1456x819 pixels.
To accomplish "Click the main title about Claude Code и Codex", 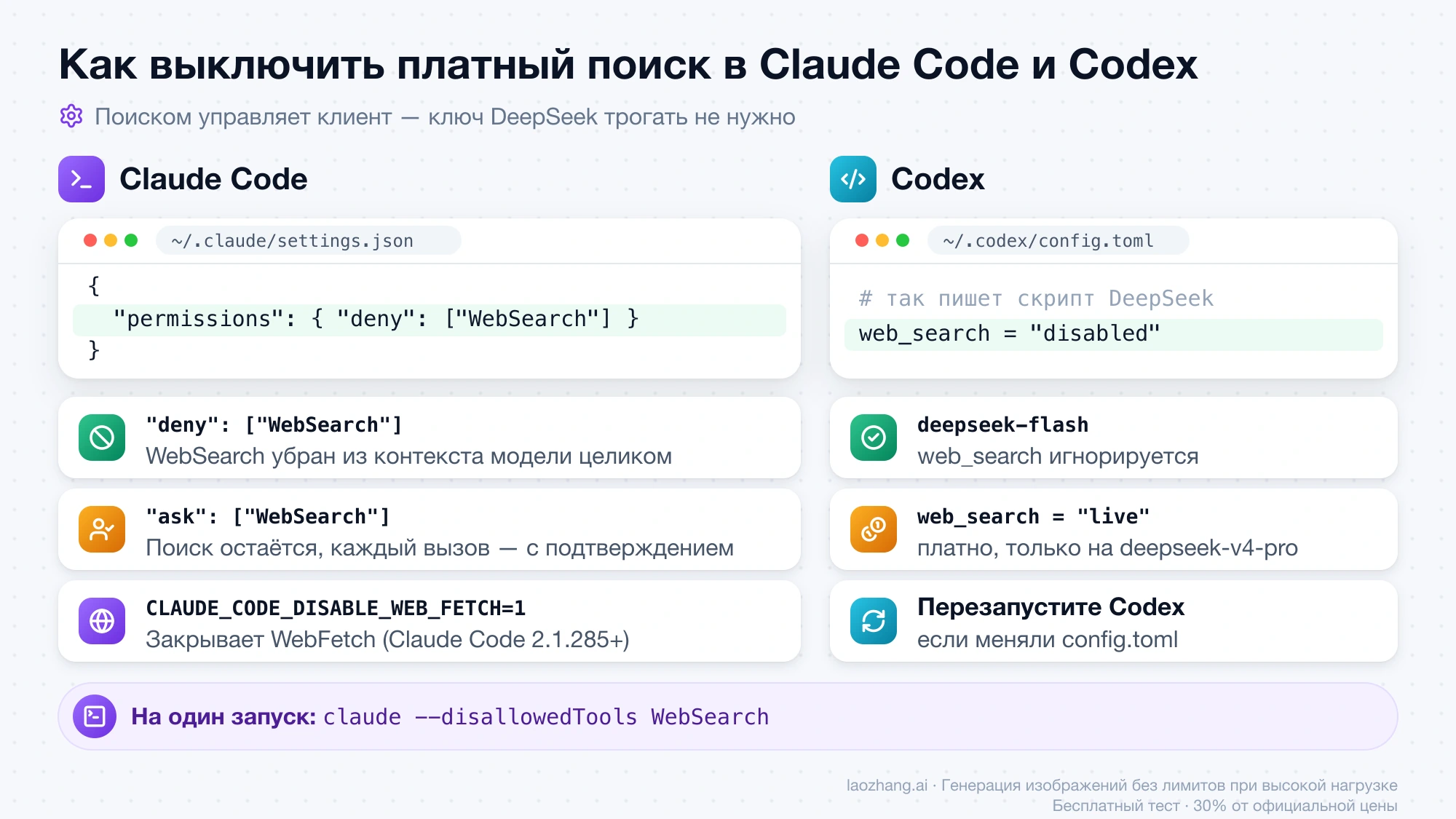I will click(x=628, y=64).
